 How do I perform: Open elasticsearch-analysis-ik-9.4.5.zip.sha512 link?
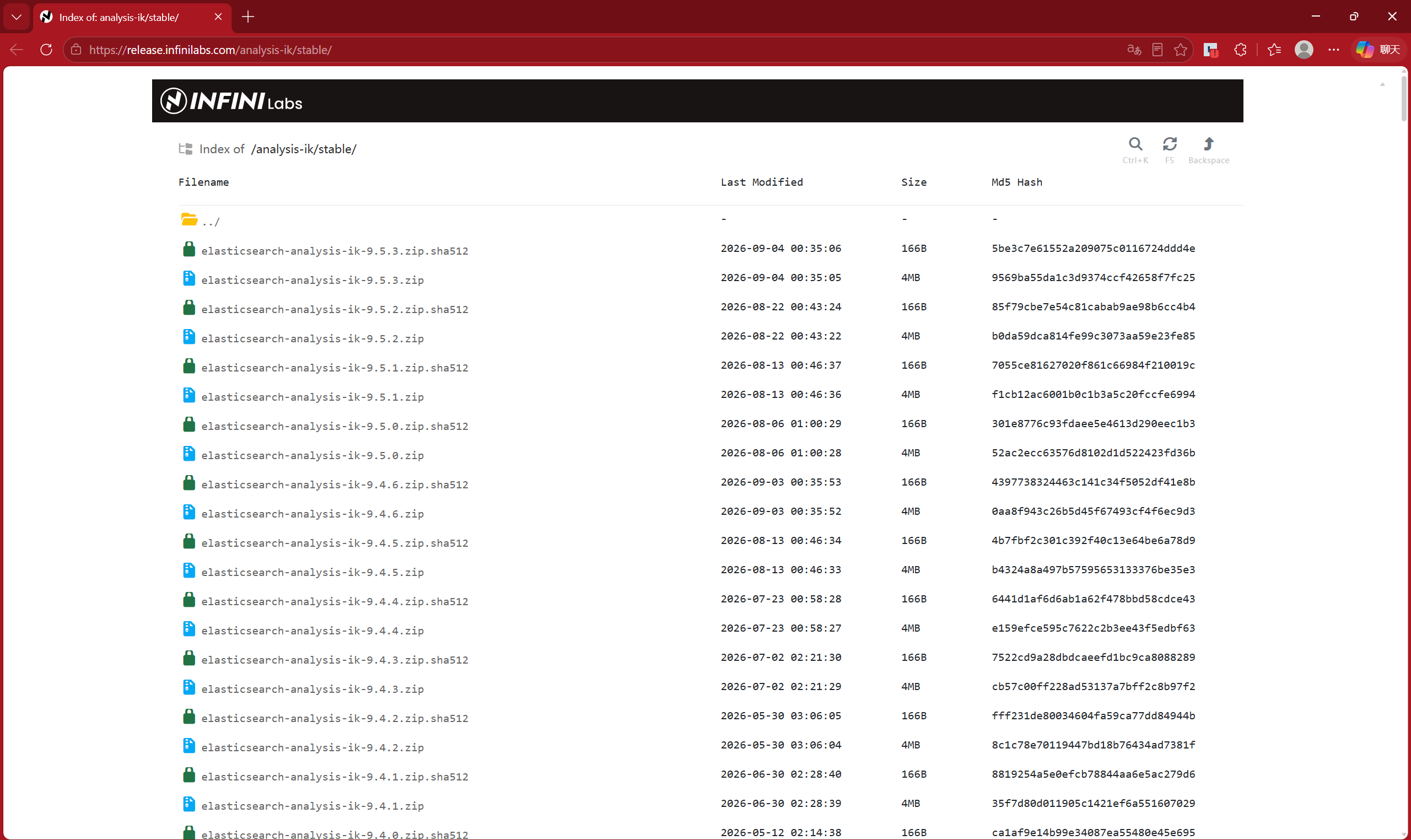[335, 543]
